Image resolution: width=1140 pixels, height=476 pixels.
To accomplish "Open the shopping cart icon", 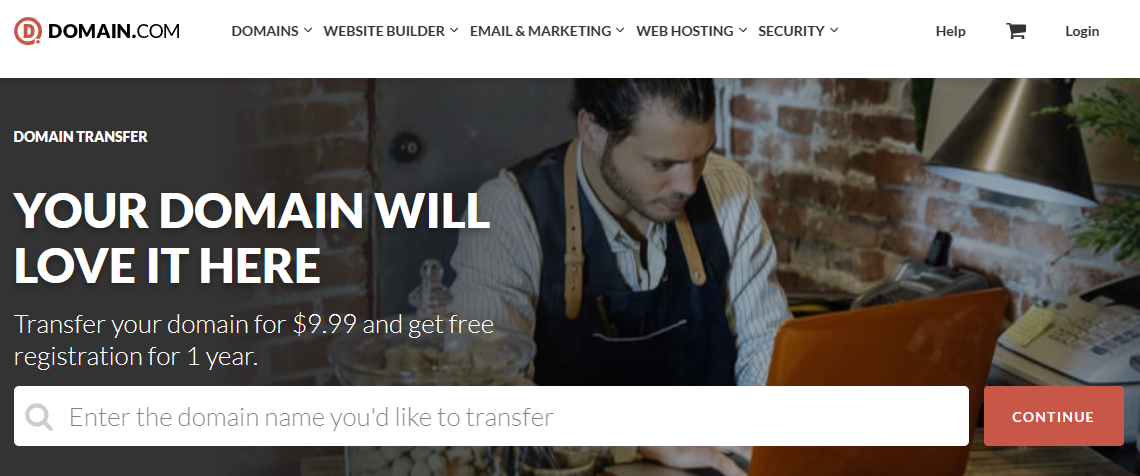I will pos(1016,31).
